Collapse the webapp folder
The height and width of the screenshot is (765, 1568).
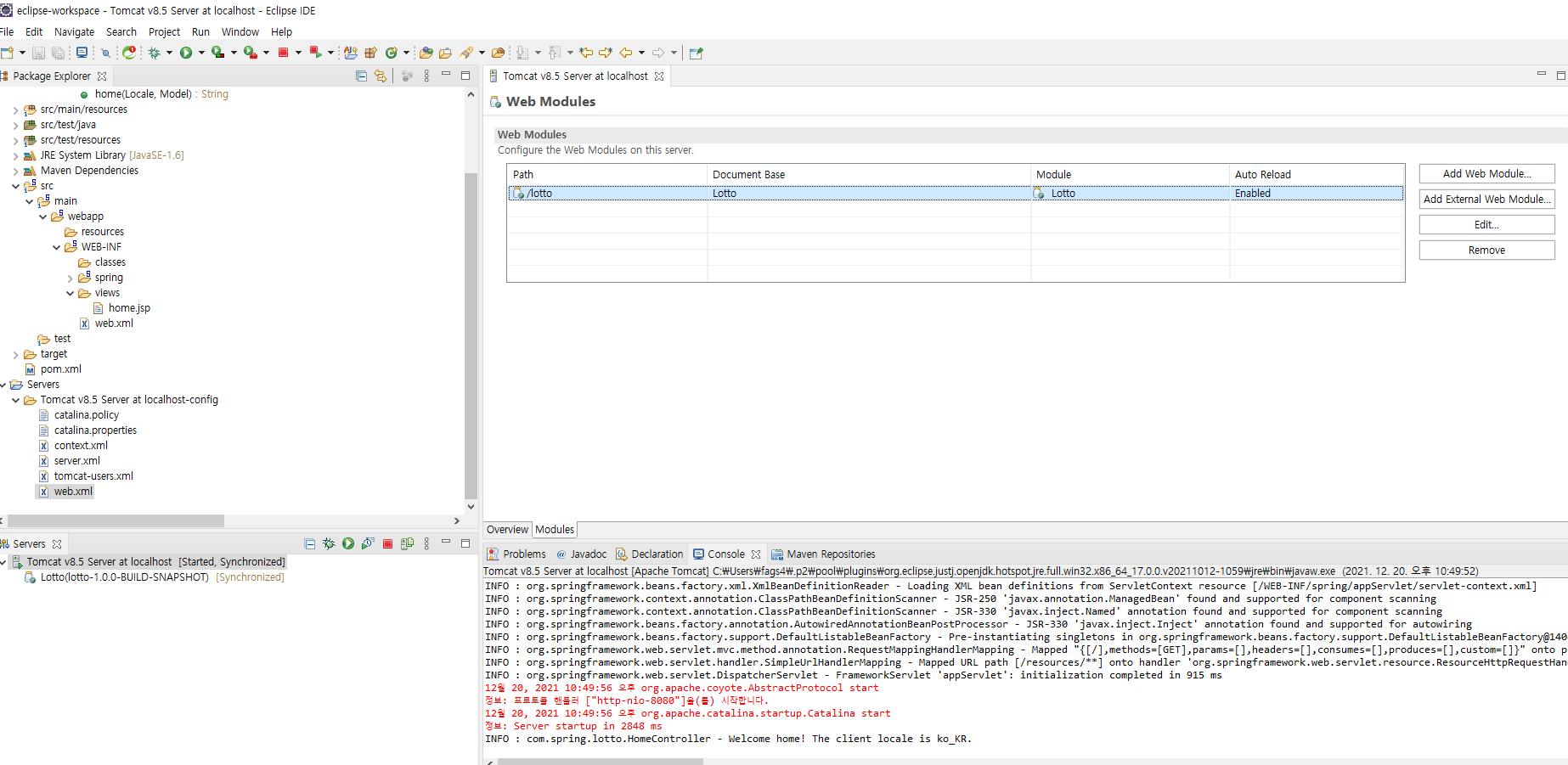(42, 217)
